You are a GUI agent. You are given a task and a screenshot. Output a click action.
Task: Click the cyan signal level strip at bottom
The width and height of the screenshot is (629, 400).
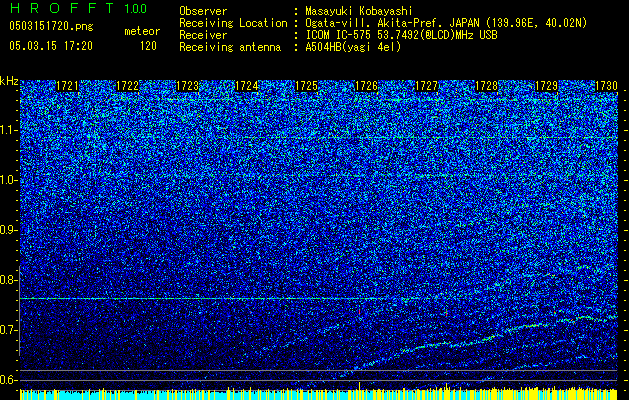click(x=319, y=395)
